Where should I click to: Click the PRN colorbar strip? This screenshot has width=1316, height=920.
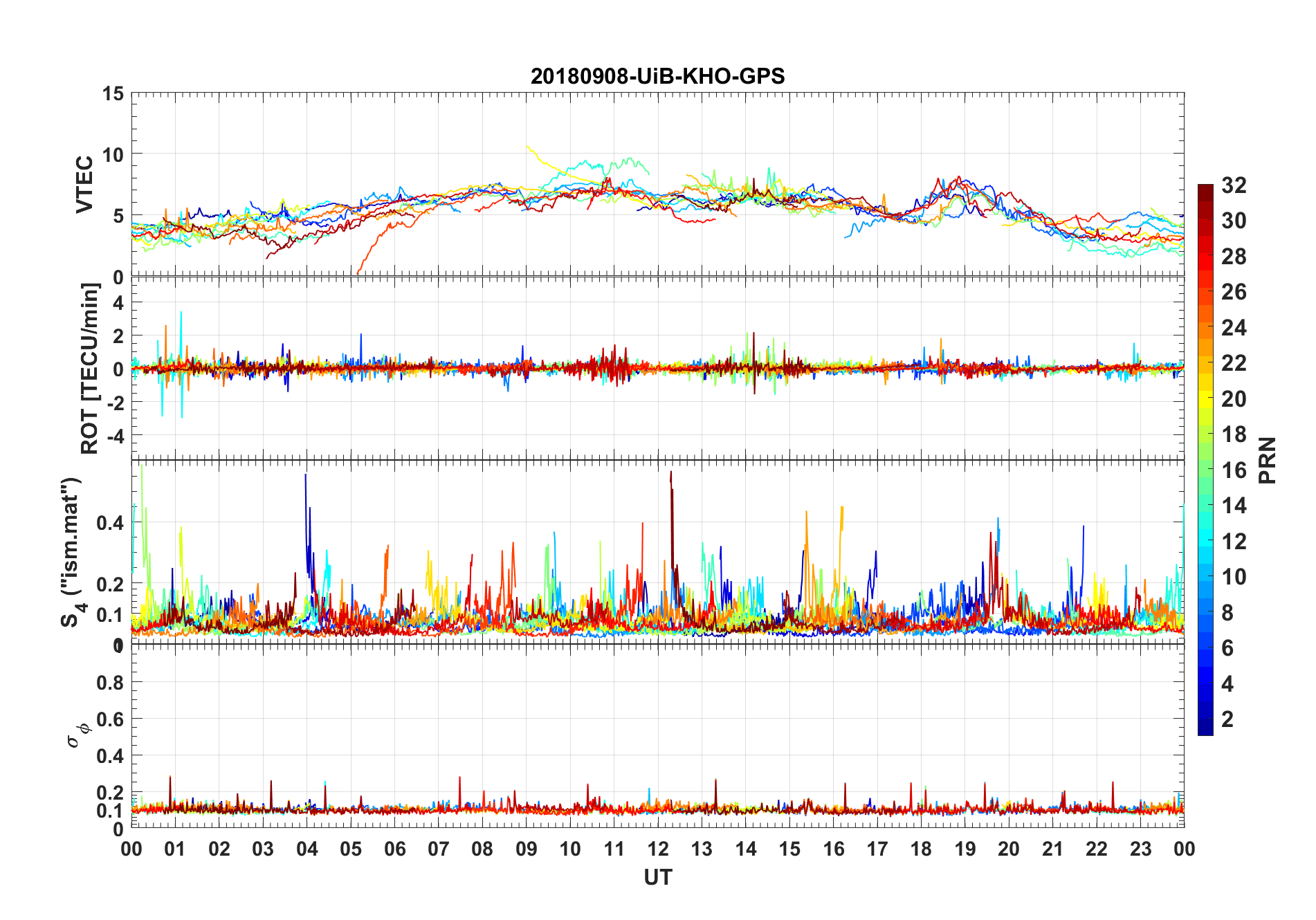coord(1205,459)
